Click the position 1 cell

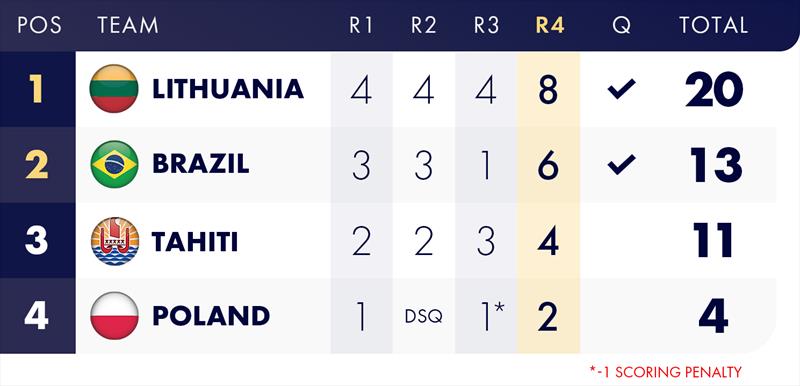[36, 89]
